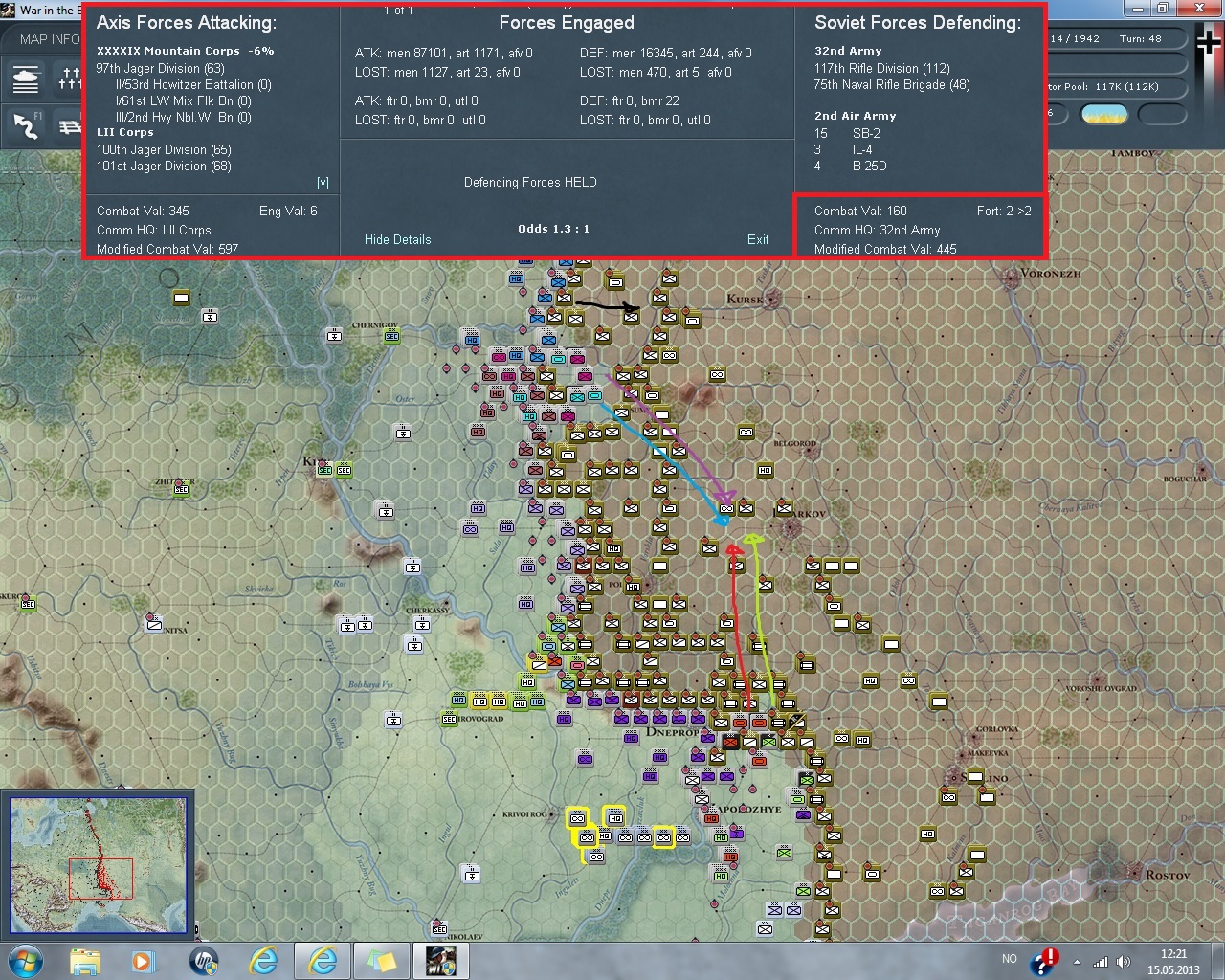Click the Hide Details link
This screenshot has height=980, width=1225.
[397, 239]
